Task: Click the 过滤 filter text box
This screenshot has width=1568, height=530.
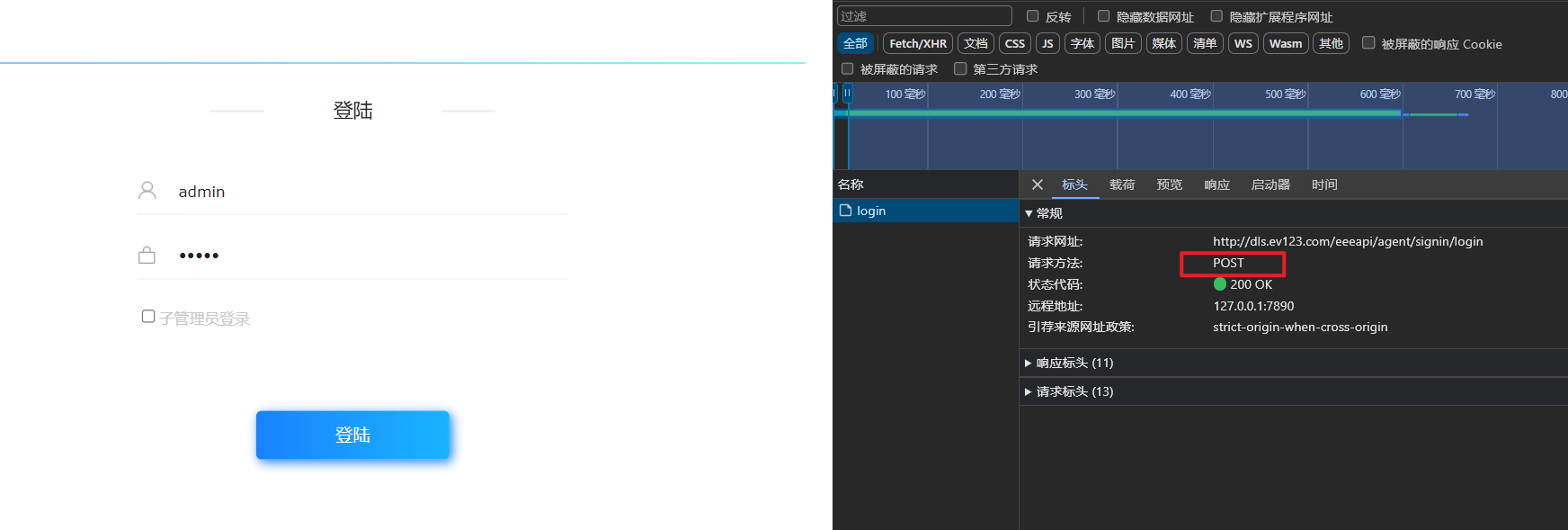Action: tap(924, 16)
